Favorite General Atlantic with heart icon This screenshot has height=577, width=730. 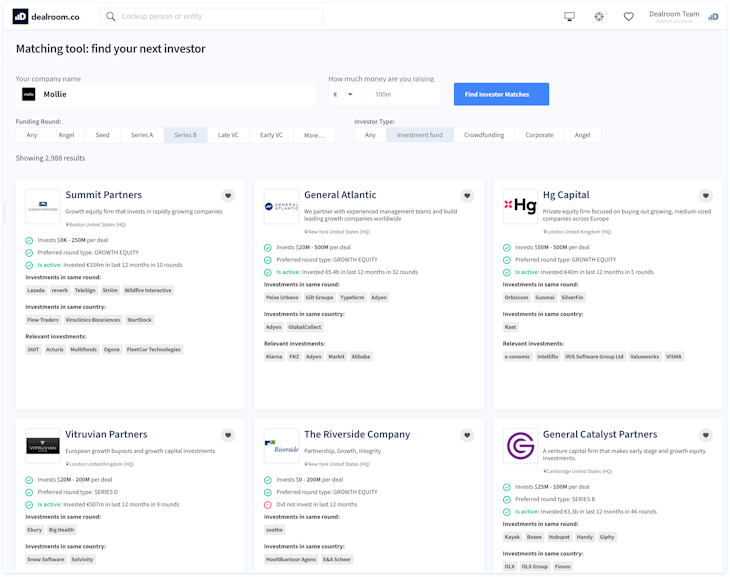coord(467,196)
